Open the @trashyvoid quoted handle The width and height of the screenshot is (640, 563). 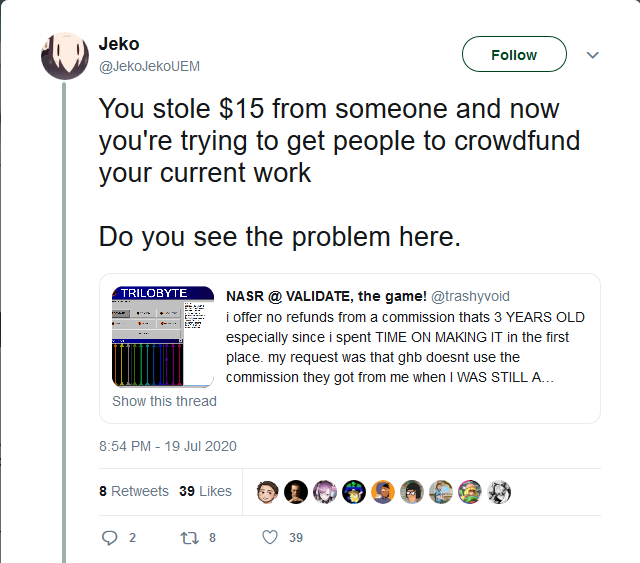pyautogui.click(x=470, y=296)
